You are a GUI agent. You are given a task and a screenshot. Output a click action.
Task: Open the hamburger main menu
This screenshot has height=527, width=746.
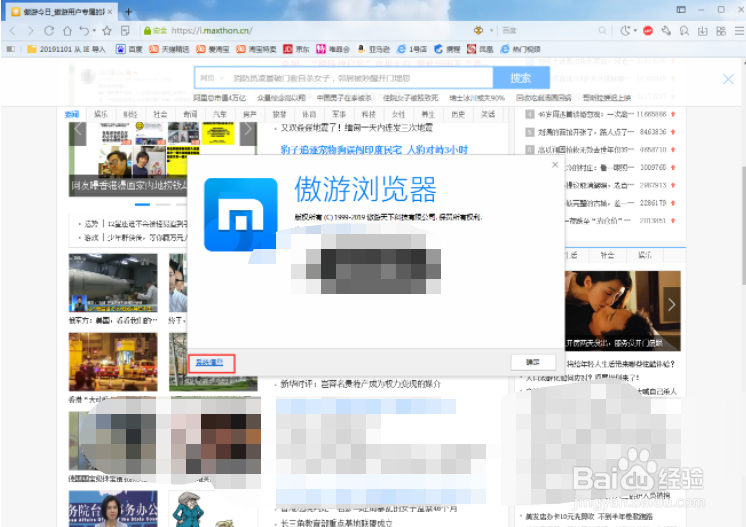(x=739, y=31)
